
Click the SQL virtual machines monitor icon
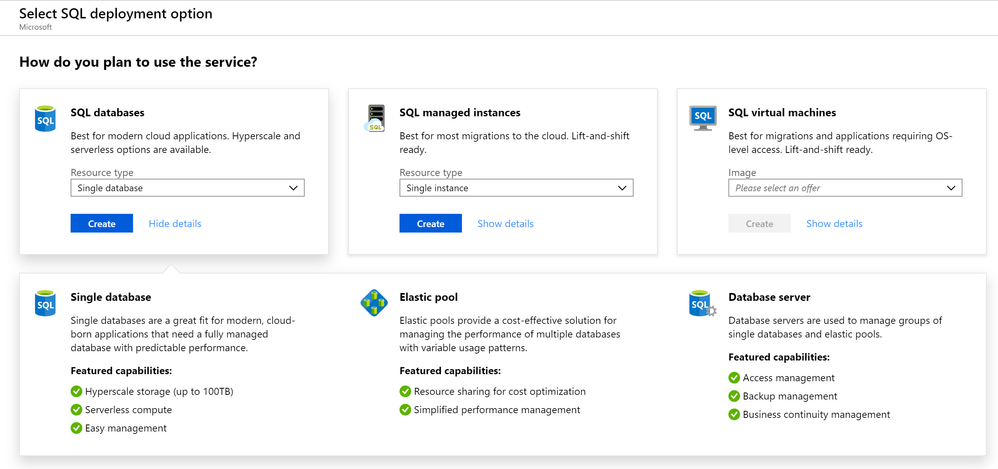click(703, 118)
